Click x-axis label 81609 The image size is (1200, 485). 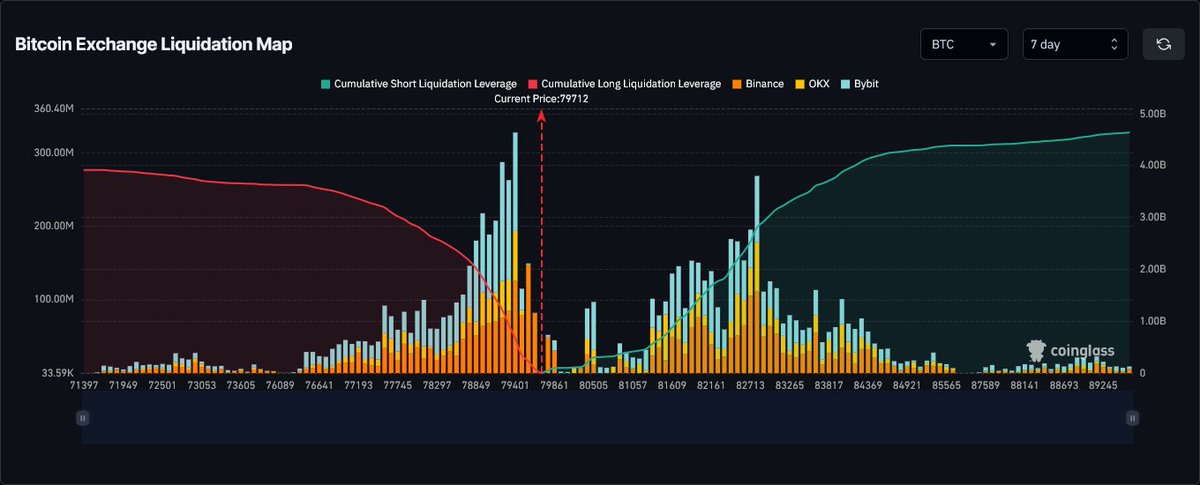[672, 384]
